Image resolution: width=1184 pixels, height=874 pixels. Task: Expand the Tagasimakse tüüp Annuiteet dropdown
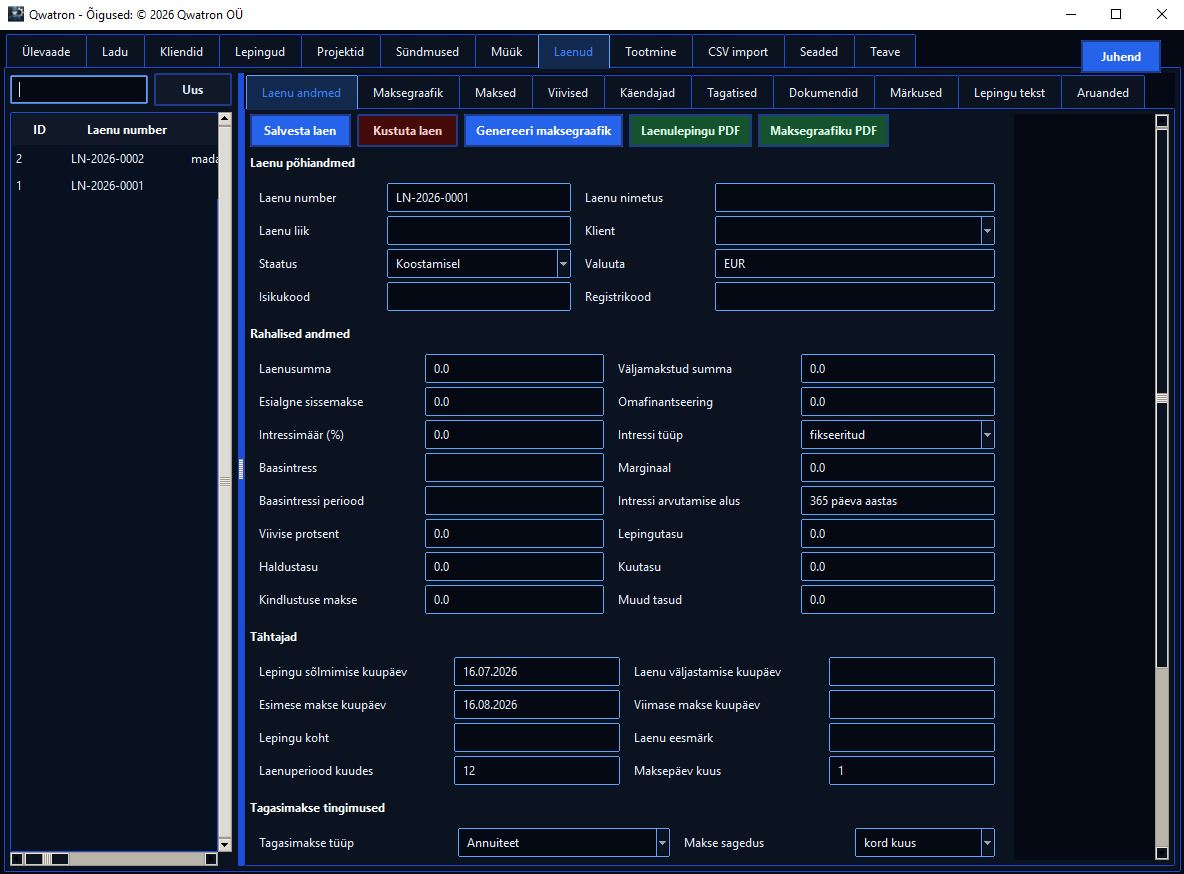coord(662,843)
